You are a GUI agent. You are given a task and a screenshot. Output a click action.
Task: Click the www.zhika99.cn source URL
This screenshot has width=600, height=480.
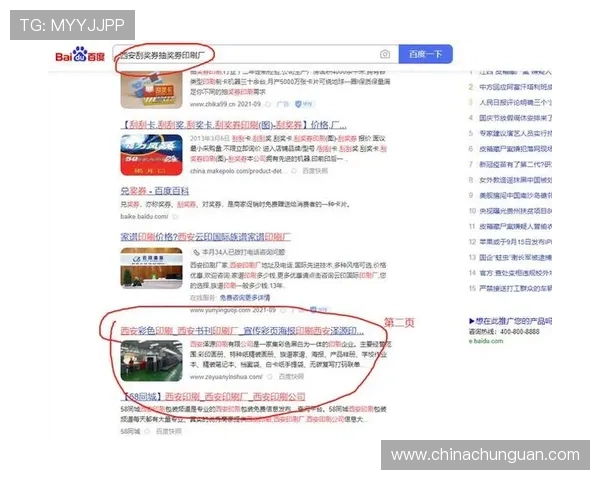pyautogui.click(x=215, y=104)
